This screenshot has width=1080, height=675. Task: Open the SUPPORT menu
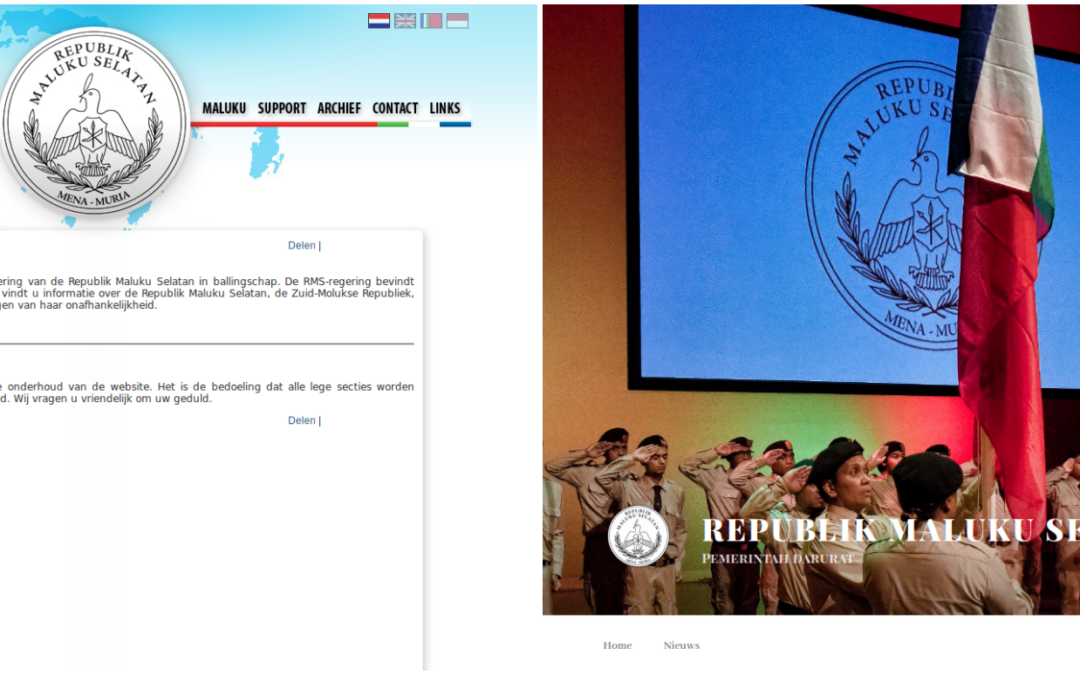[282, 108]
